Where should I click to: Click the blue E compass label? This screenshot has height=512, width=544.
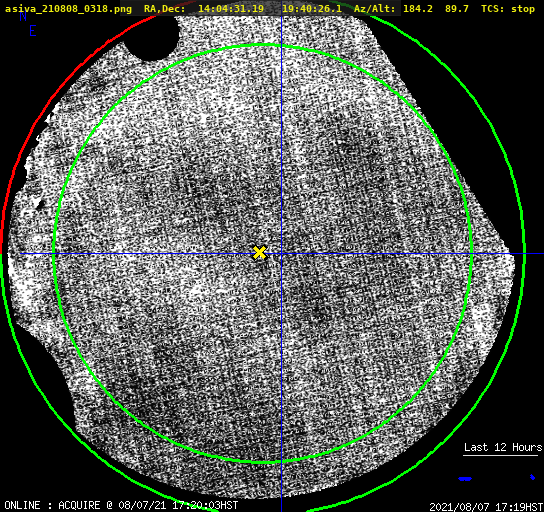click(x=32, y=31)
